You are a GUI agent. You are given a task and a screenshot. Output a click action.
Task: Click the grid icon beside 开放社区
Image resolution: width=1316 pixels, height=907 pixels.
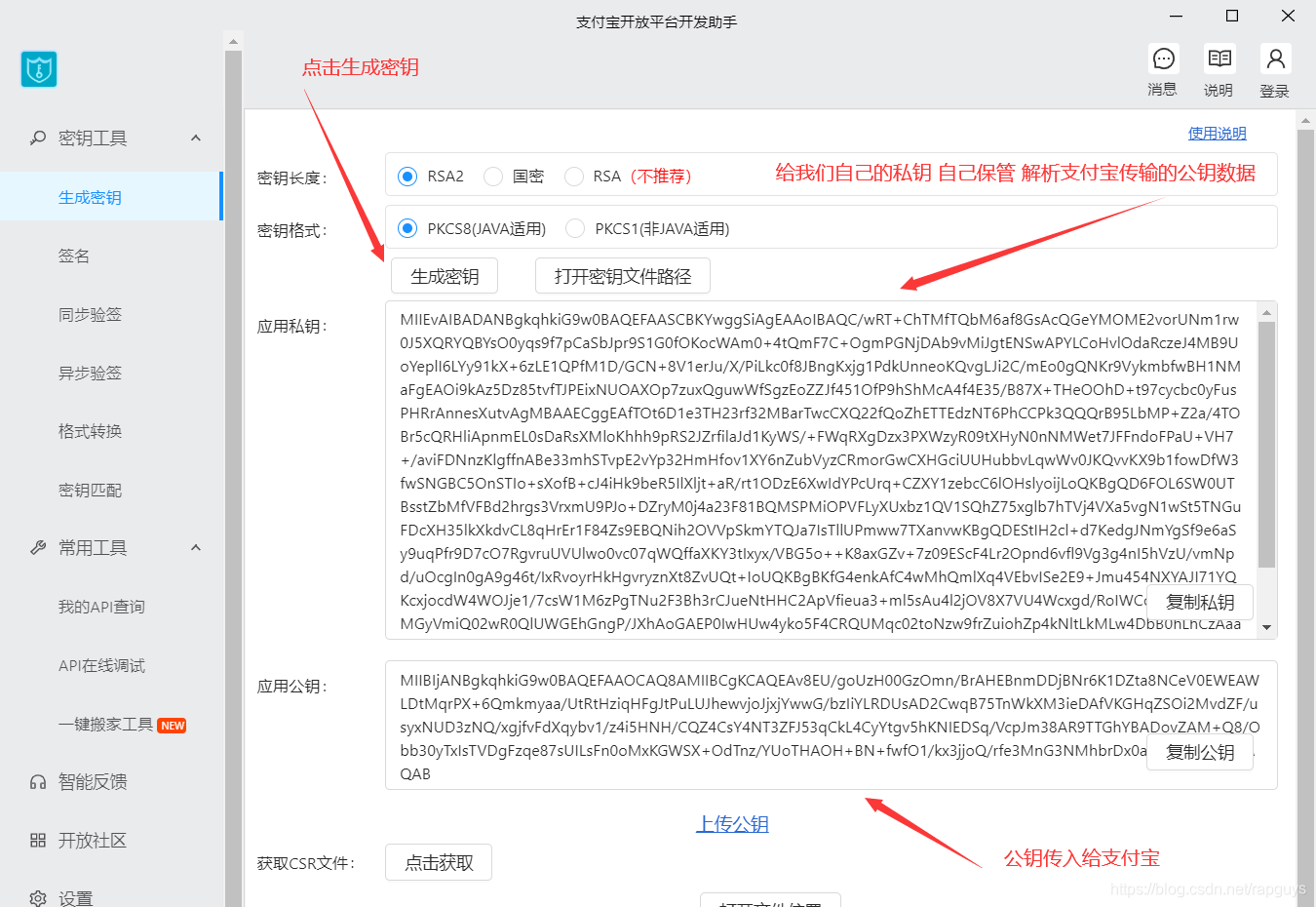coord(38,841)
